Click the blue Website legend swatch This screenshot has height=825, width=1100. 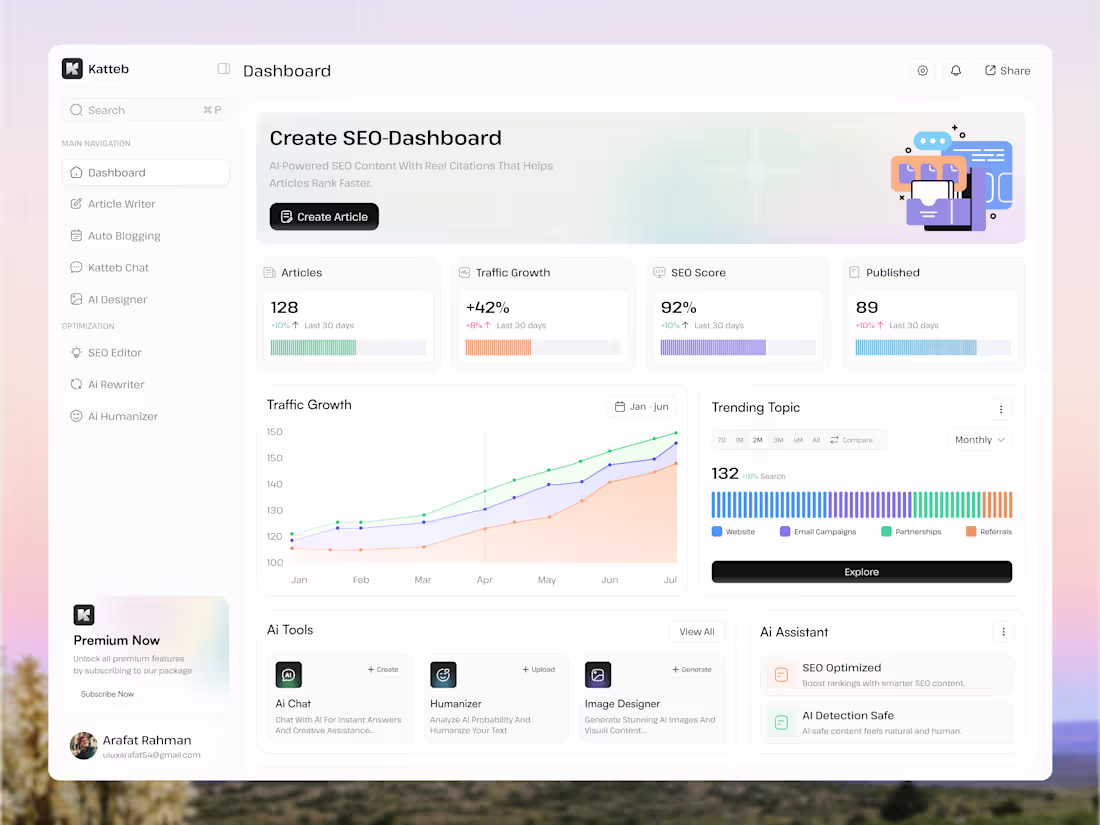pyautogui.click(x=717, y=532)
